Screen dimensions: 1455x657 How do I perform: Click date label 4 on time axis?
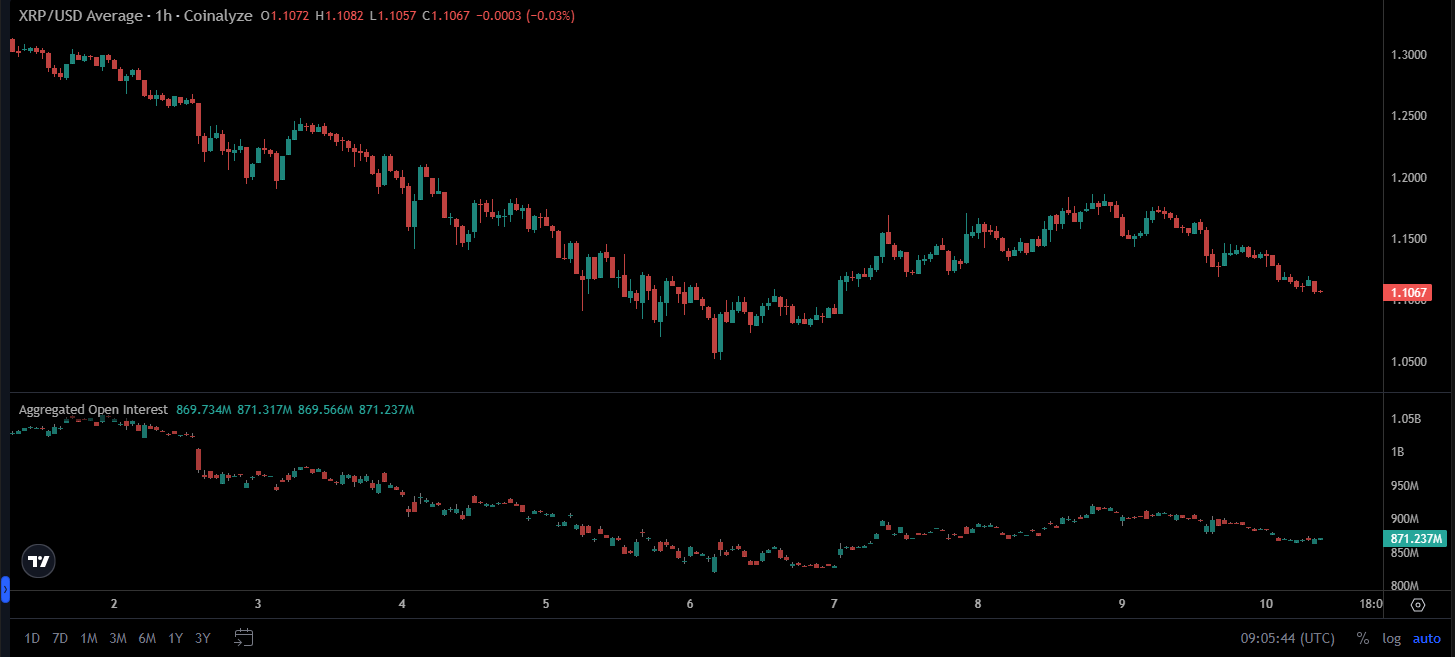[x=402, y=604]
